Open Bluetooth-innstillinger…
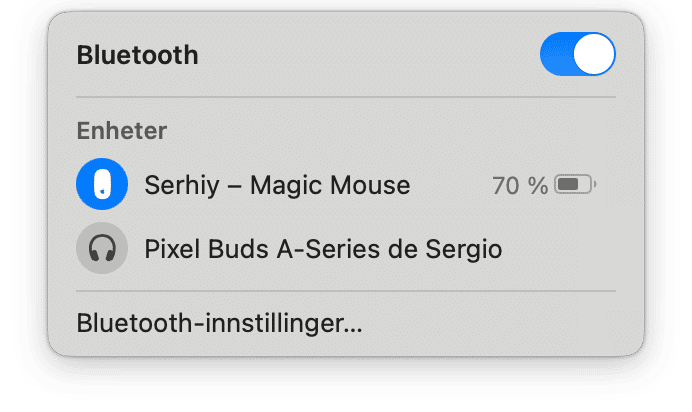The image size is (692, 412). point(219,323)
